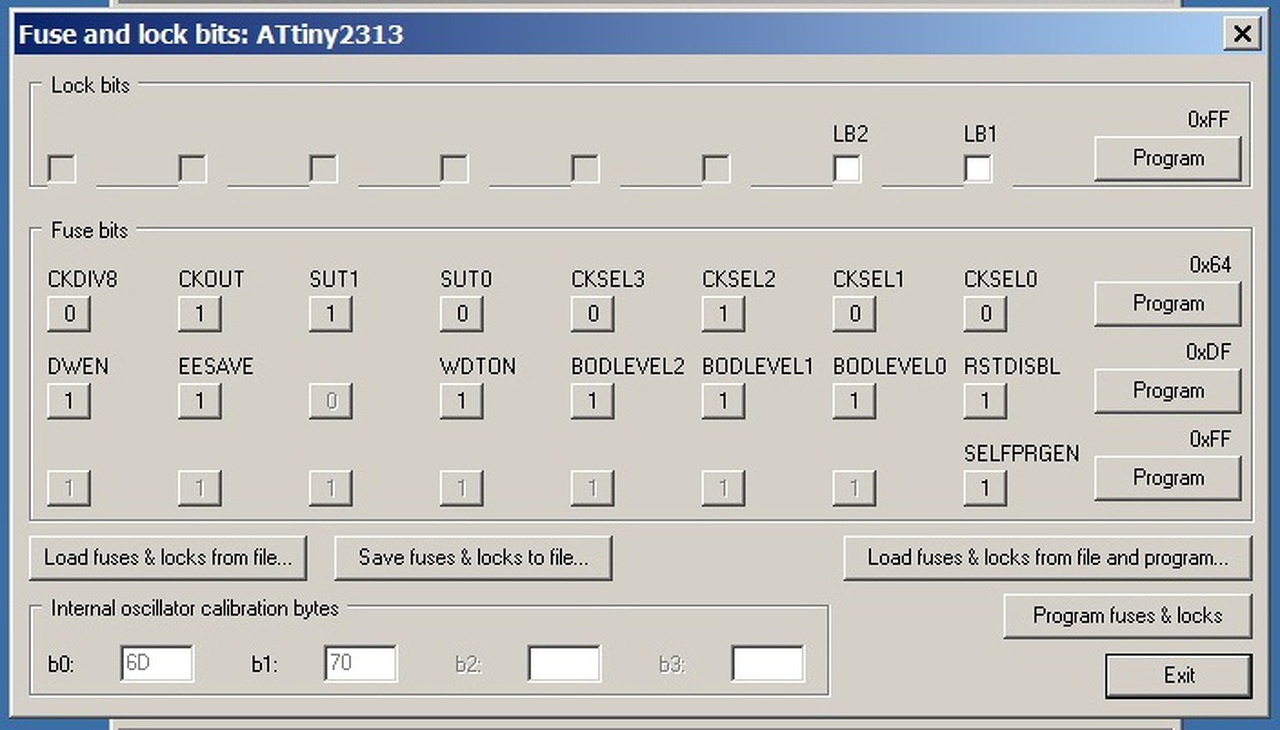Toggle the LB1 lock bit checkbox

[978, 169]
